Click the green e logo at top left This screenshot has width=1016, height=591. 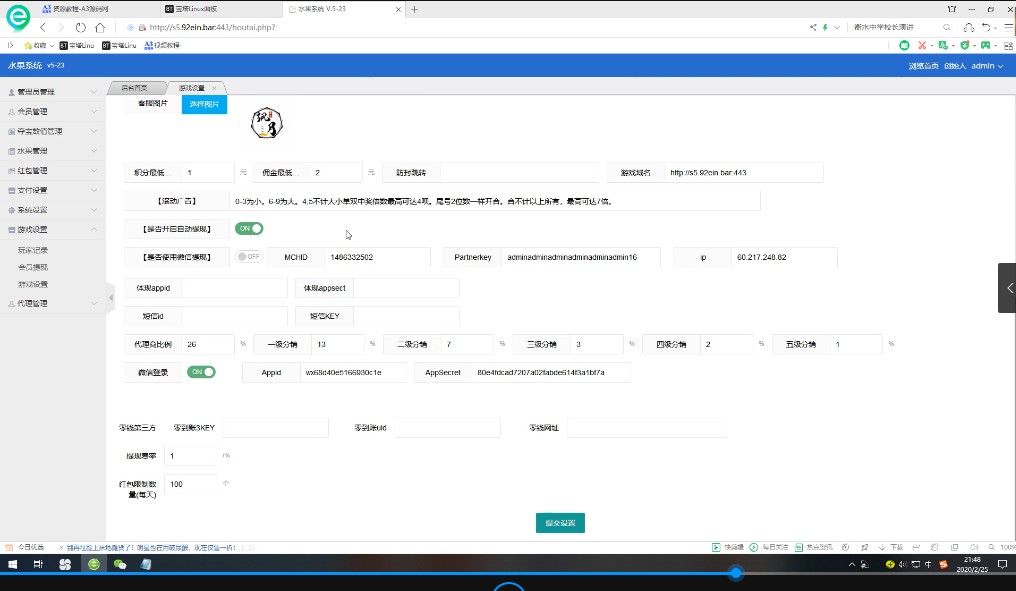17,17
